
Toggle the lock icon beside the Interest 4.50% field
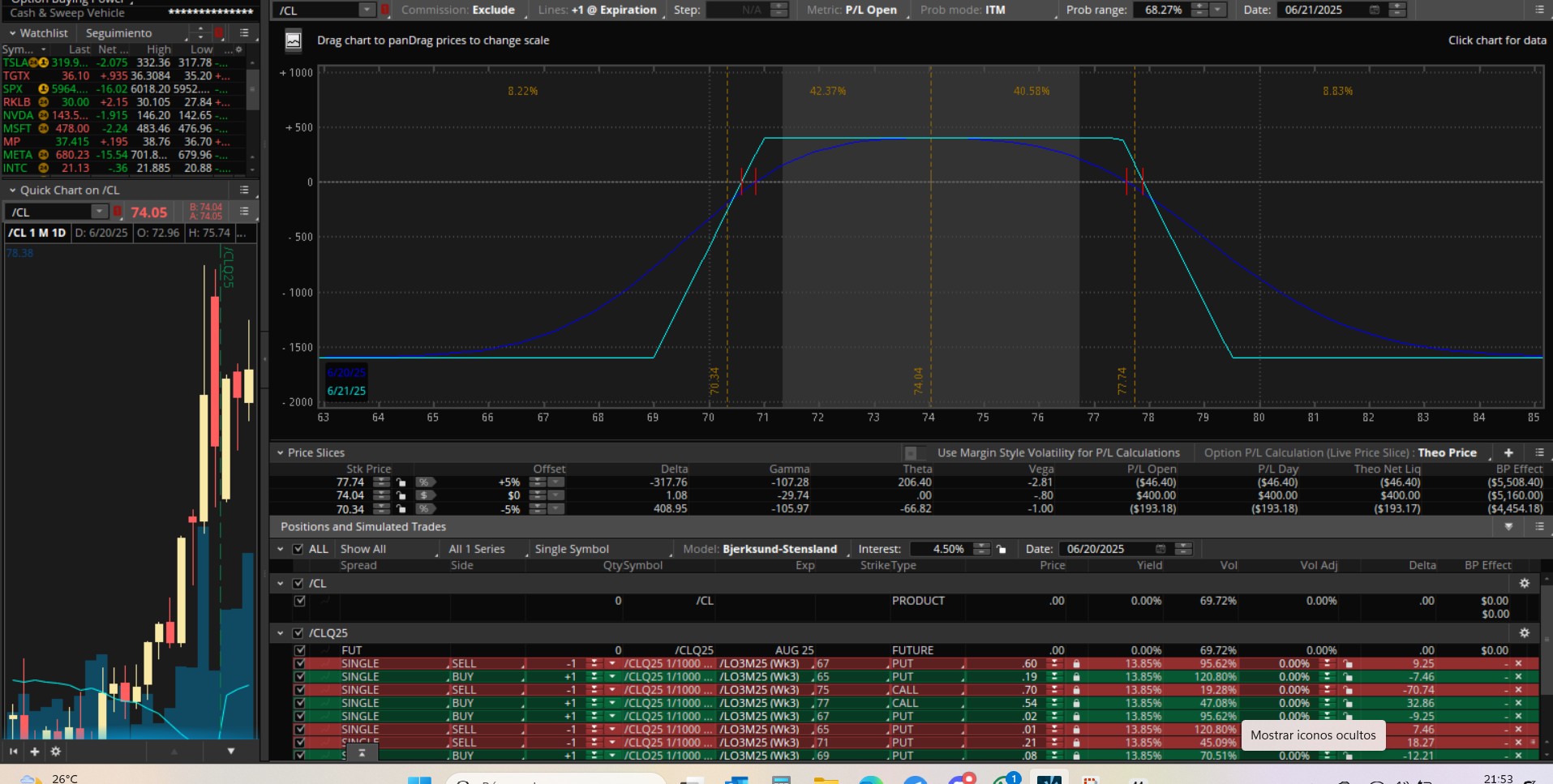[x=1002, y=549]
